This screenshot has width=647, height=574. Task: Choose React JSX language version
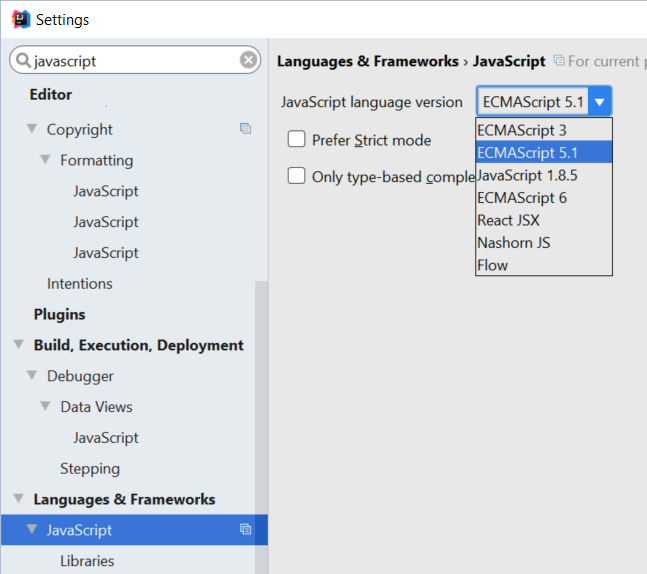click(508, 220)
